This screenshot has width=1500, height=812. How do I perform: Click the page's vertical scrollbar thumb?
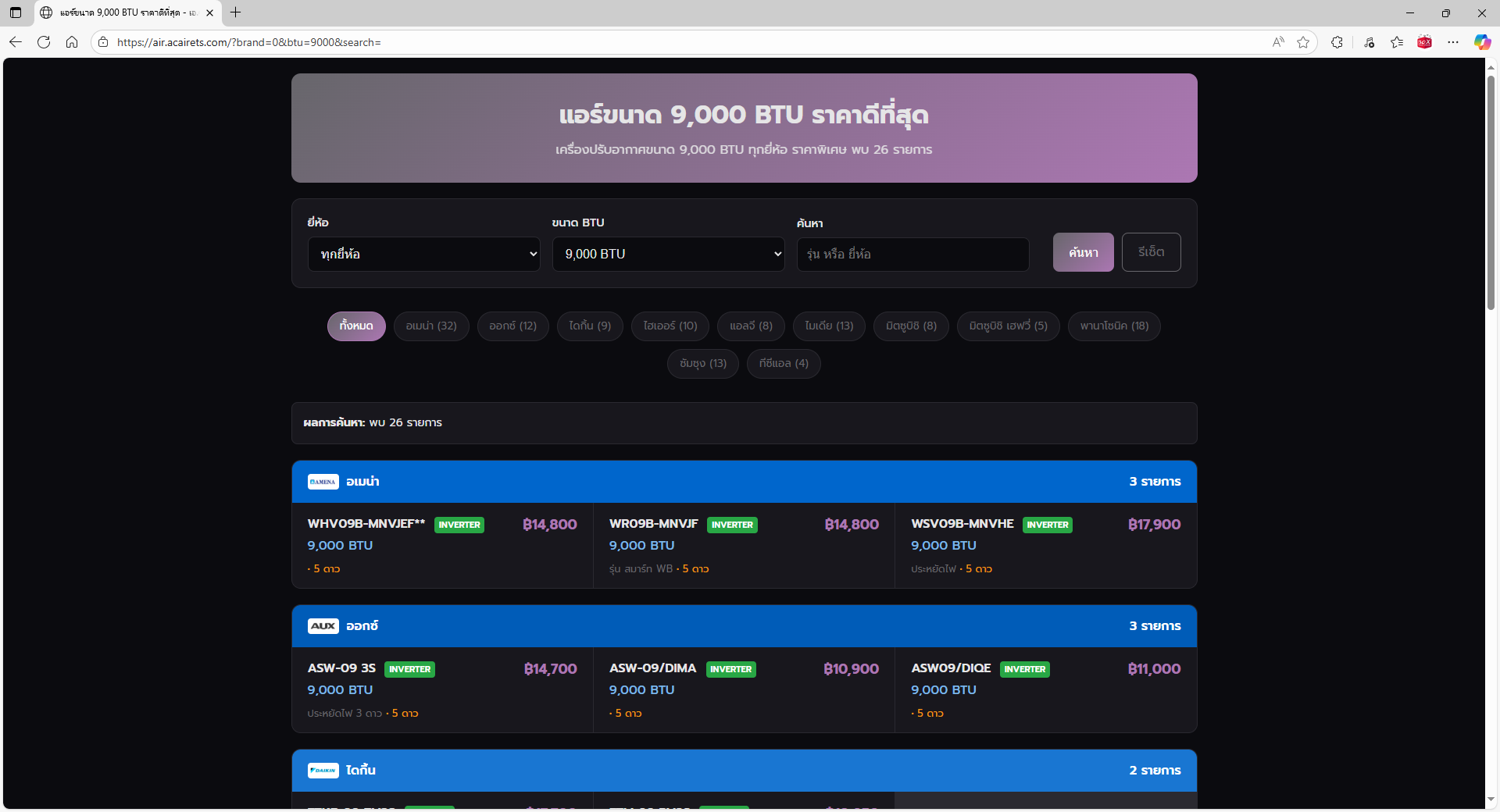point(1491,191)
